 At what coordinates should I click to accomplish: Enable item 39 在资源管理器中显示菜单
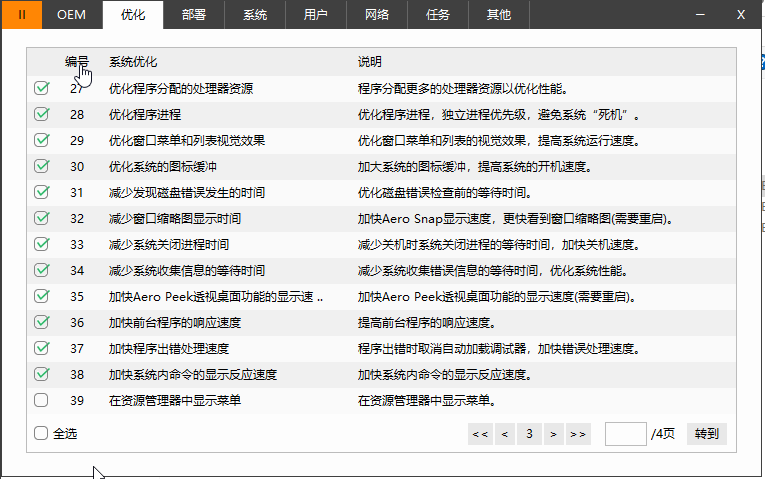(x=41, y=400)
